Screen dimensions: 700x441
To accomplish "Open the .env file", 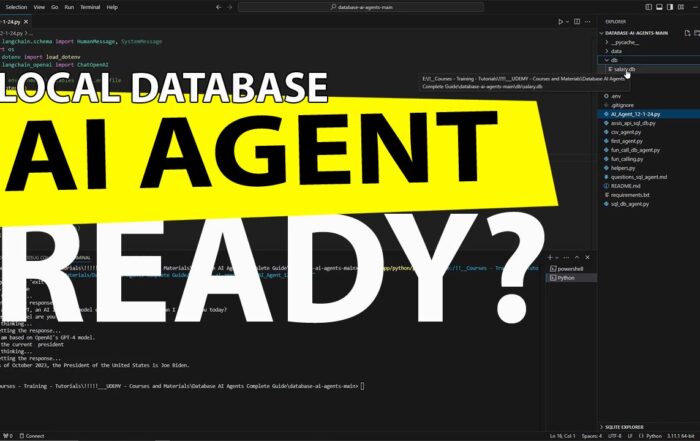I will coord(615,96).
